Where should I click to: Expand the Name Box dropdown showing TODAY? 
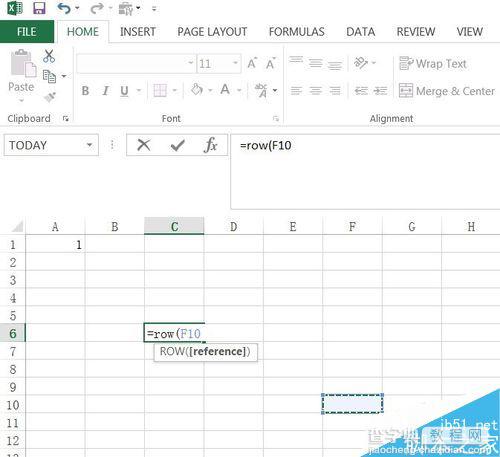(89, 145)
